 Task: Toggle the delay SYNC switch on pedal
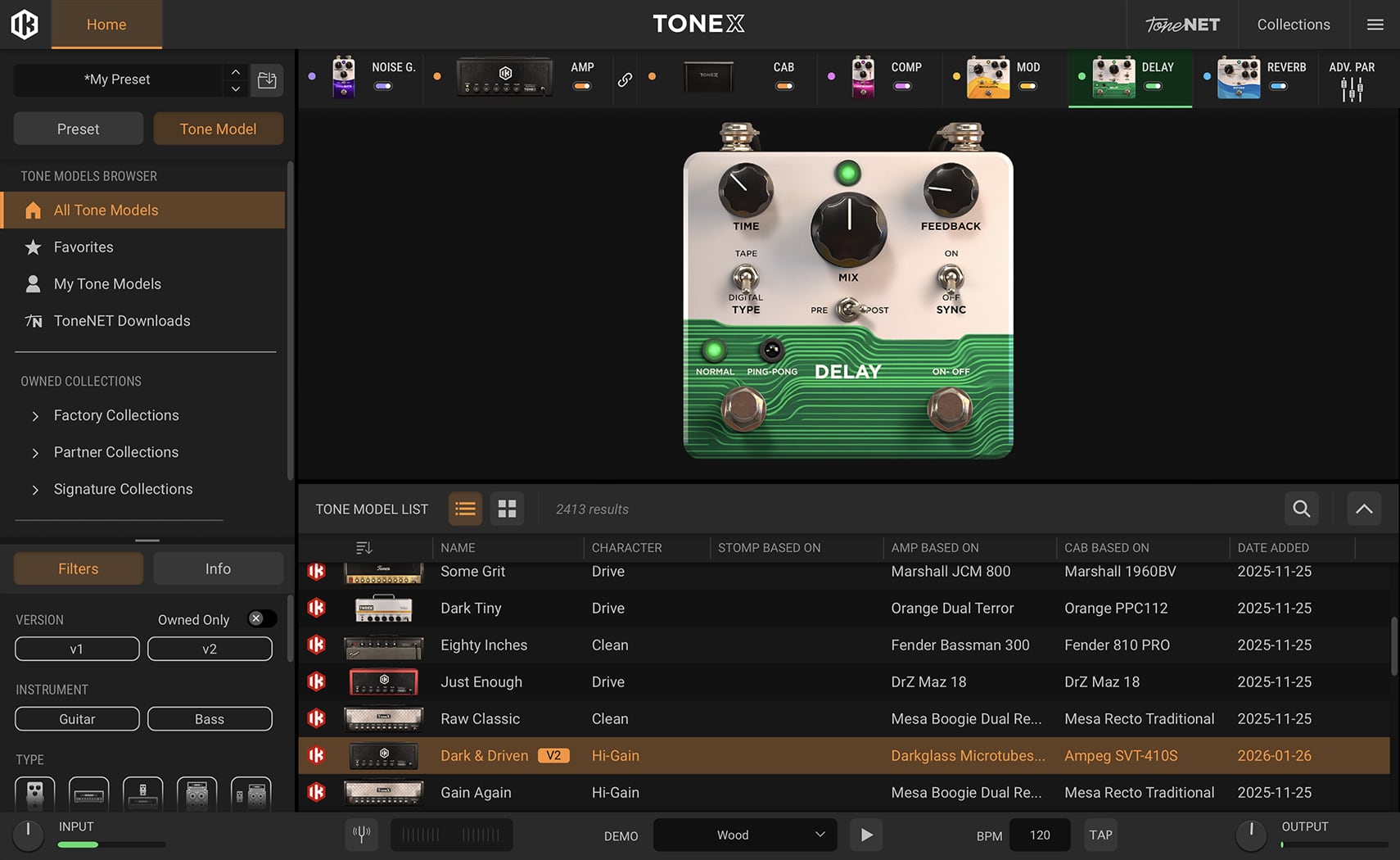pyautogui.click(x=950, y=279)
